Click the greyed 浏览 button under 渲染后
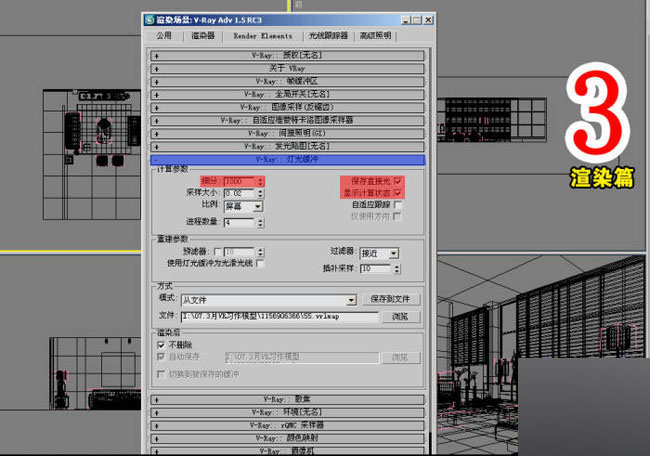This screenshot has width=650, height=456. pyautogui.click(x=400, y=357)
